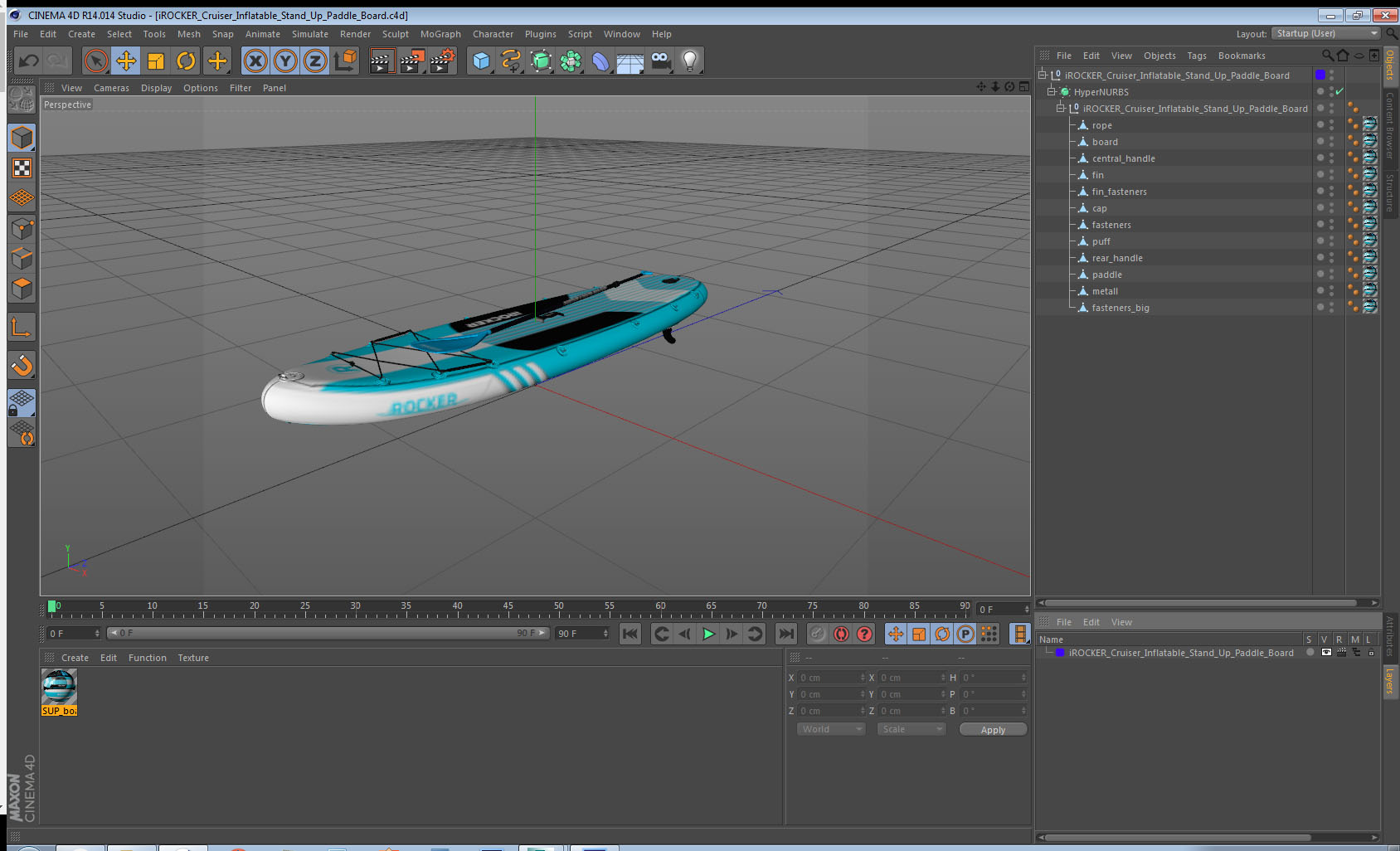The image size is (1400, 851).
Task: Go to end of animation
Action: tap(785, 634)
